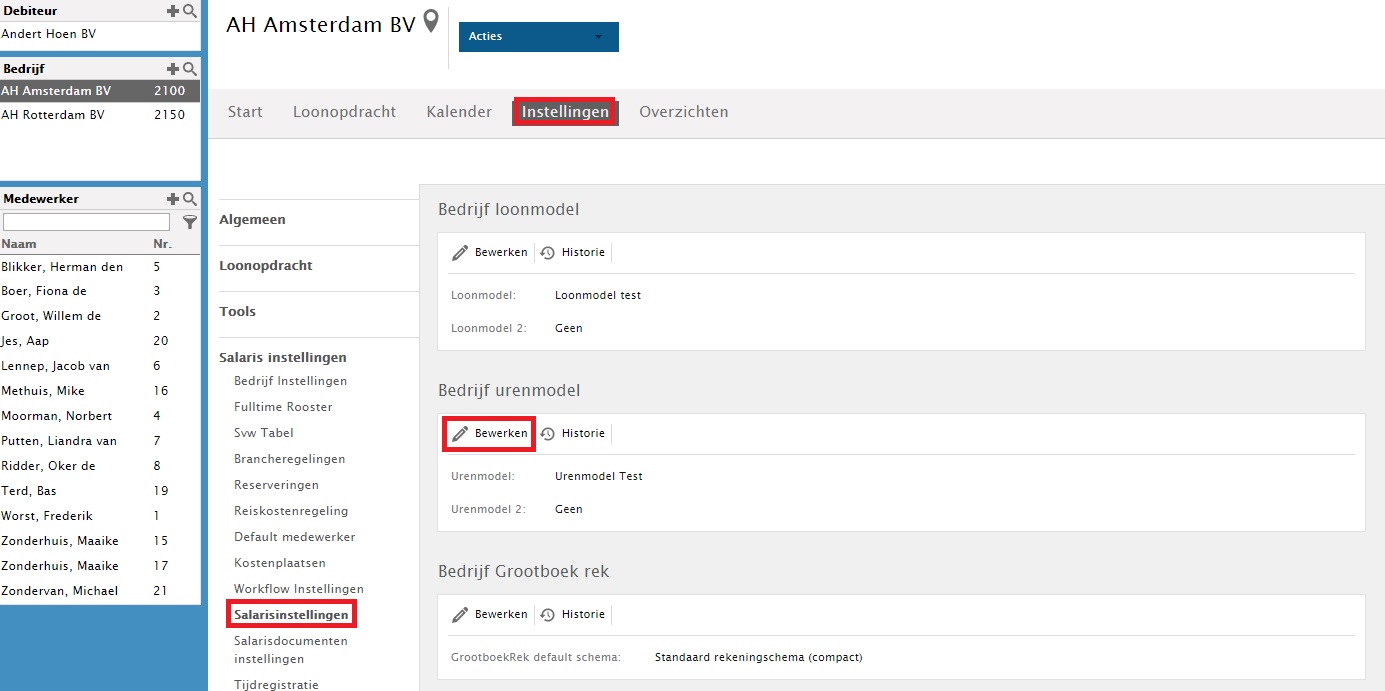Open Reiskostenregeling settings

coord(291,511)
